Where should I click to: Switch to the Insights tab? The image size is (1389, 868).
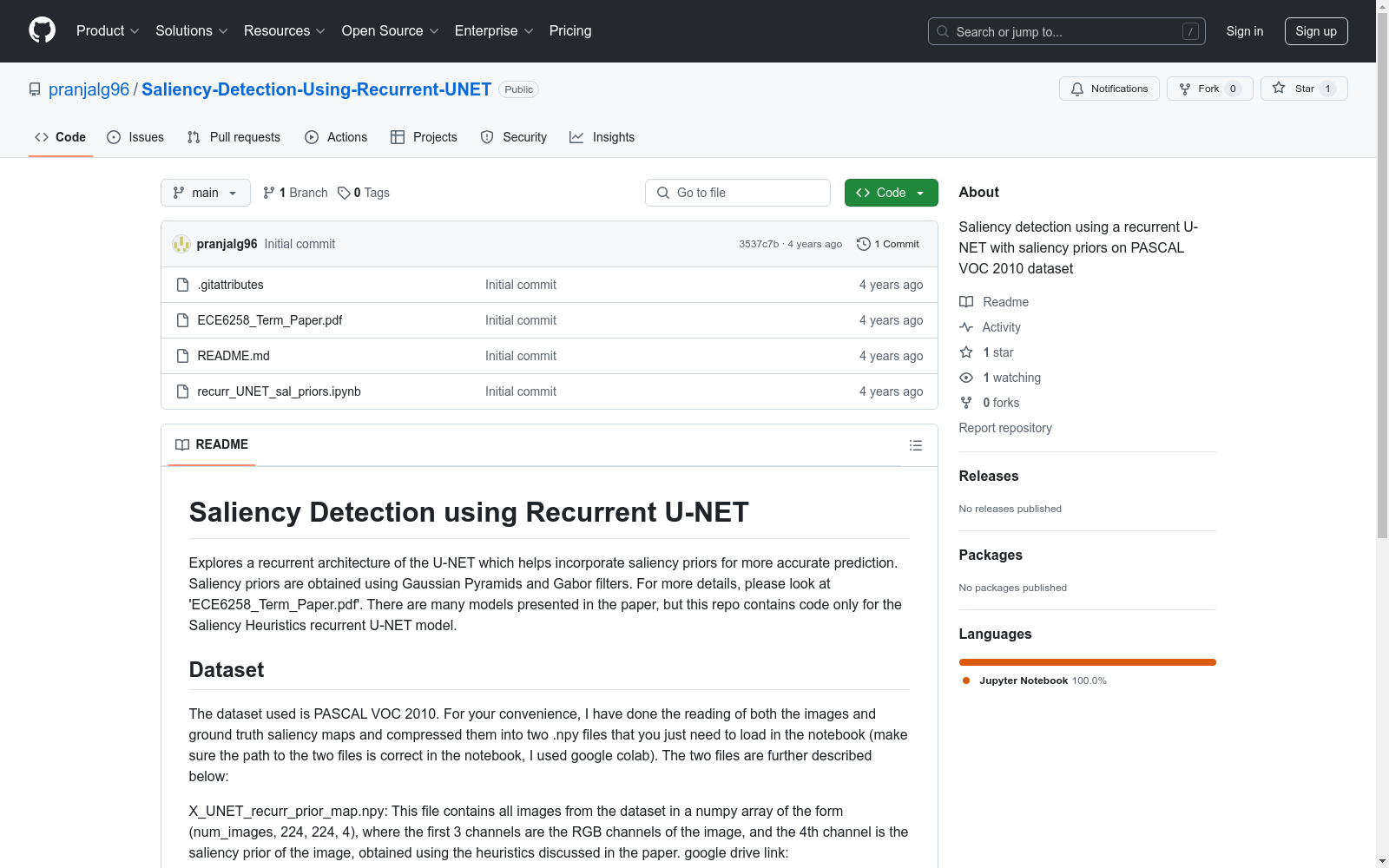pyautogui.click(x=602, y=137)
